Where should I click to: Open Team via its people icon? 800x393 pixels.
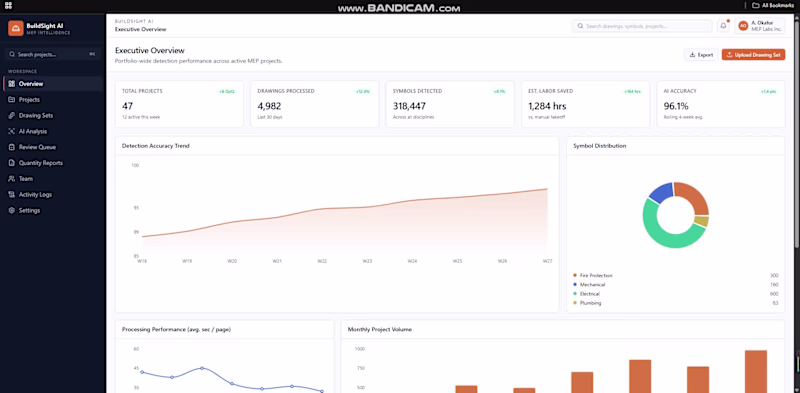tap(12, 179)
